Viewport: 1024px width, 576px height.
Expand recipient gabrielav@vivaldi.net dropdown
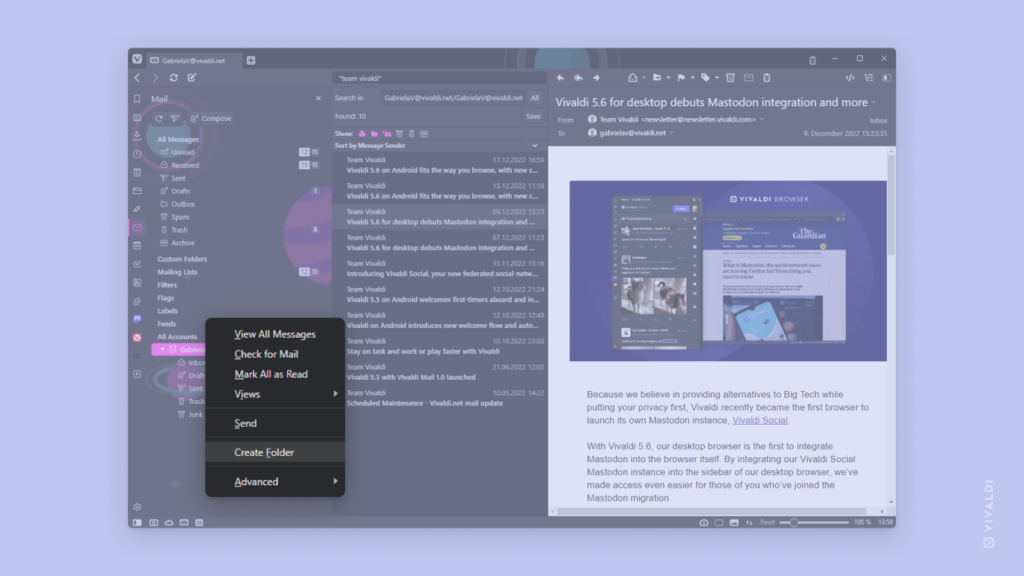tap(671, 133)
